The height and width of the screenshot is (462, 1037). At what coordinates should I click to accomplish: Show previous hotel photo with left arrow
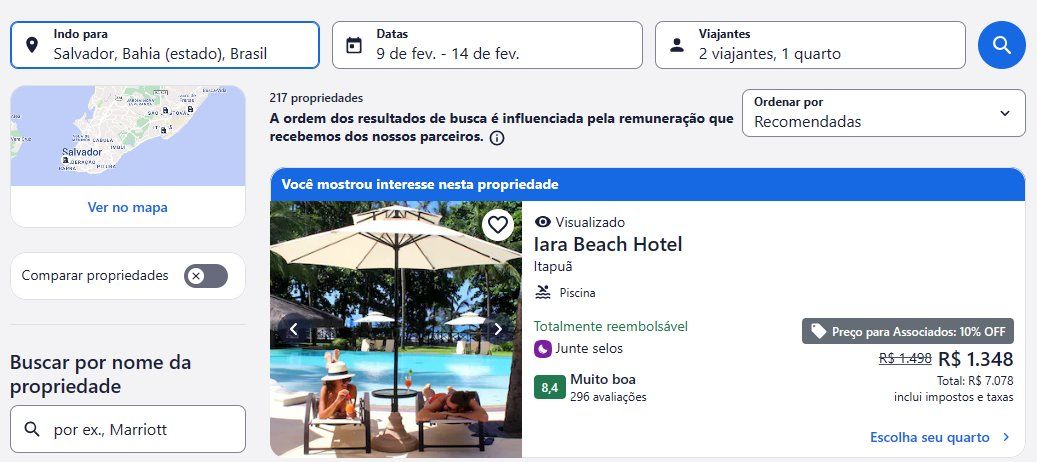294,329
